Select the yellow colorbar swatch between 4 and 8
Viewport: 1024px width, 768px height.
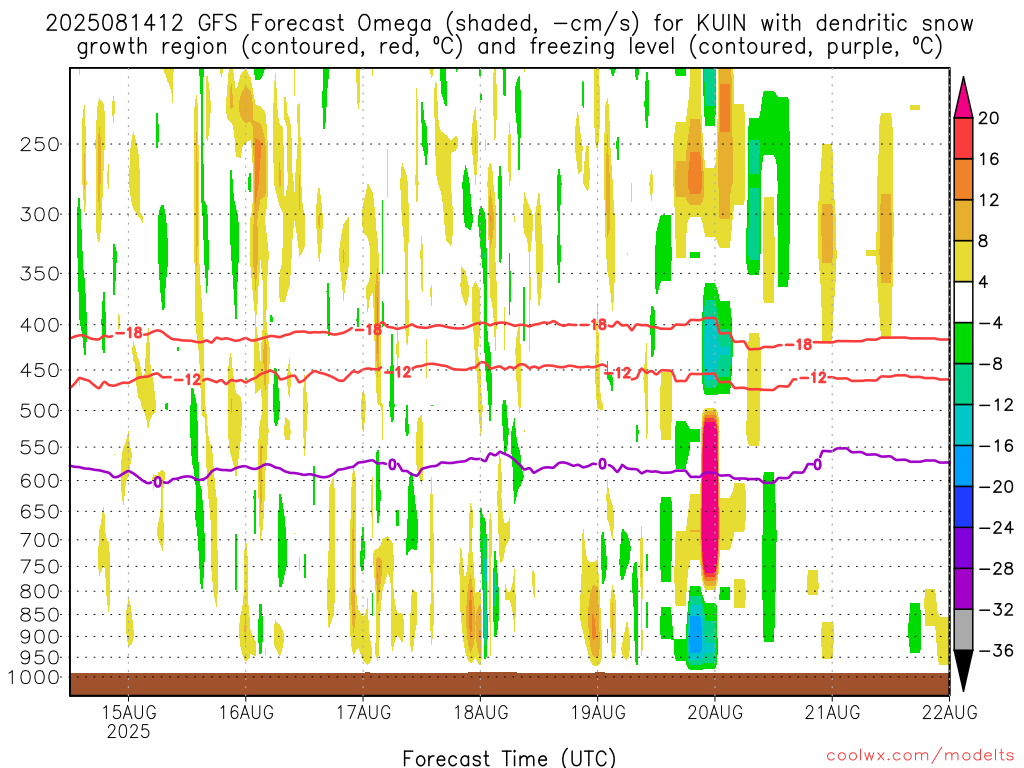click(963, 261)
